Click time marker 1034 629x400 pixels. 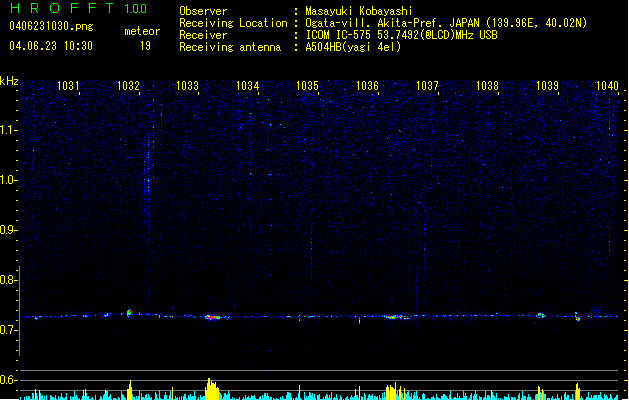pos(248,86)
